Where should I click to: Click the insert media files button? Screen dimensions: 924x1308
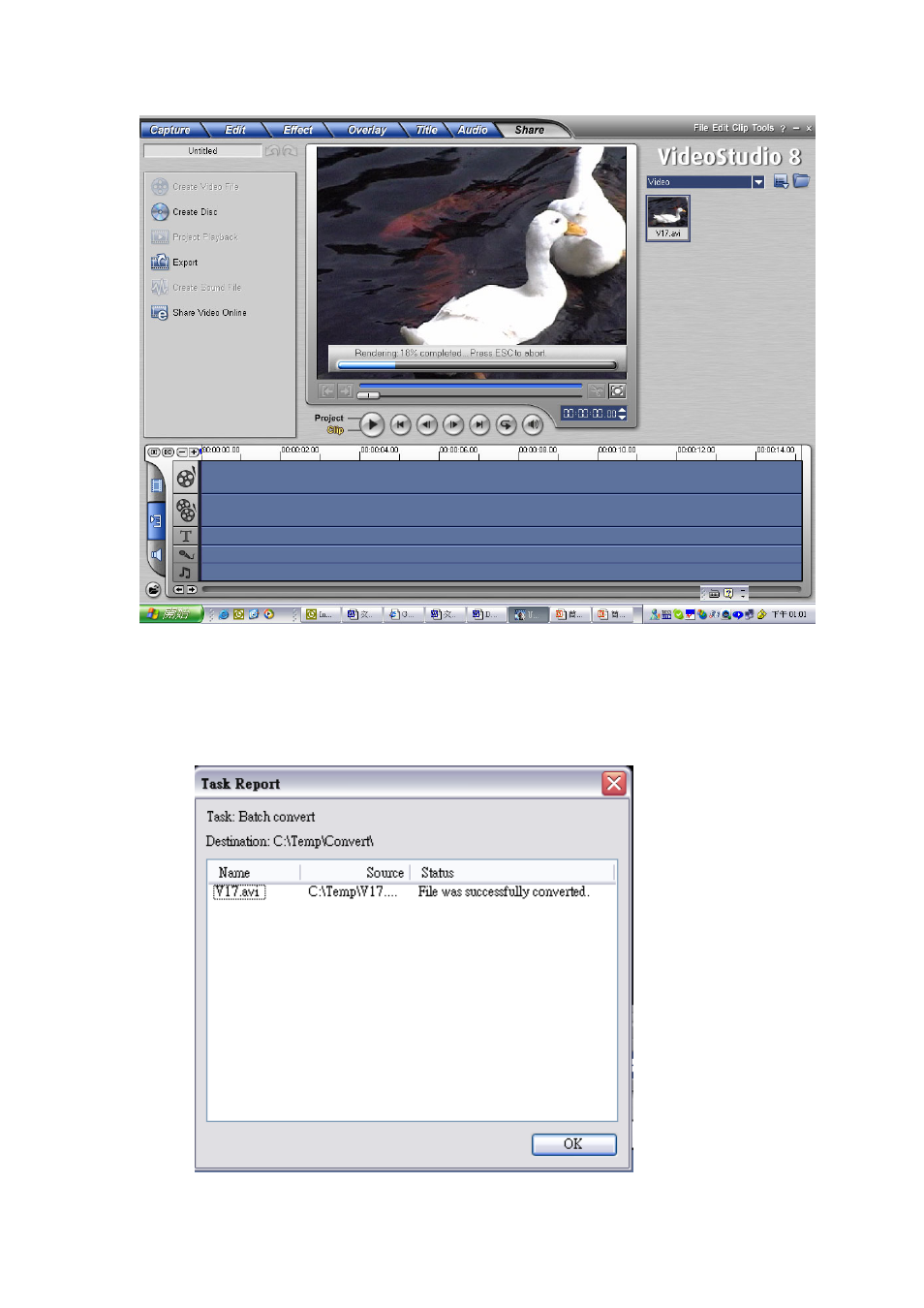click(153, 589)
